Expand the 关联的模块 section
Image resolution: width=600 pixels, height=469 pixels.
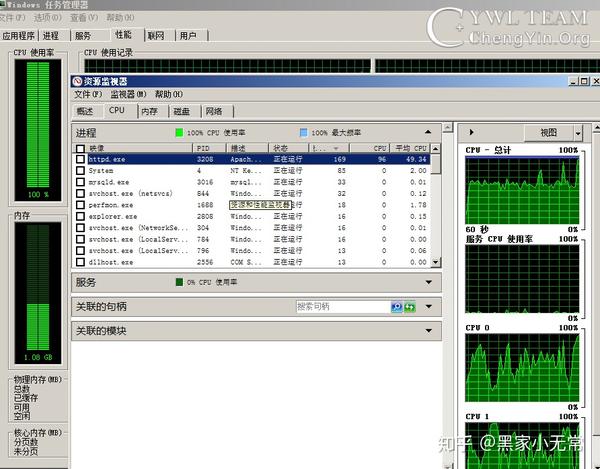tap(429, 331)
